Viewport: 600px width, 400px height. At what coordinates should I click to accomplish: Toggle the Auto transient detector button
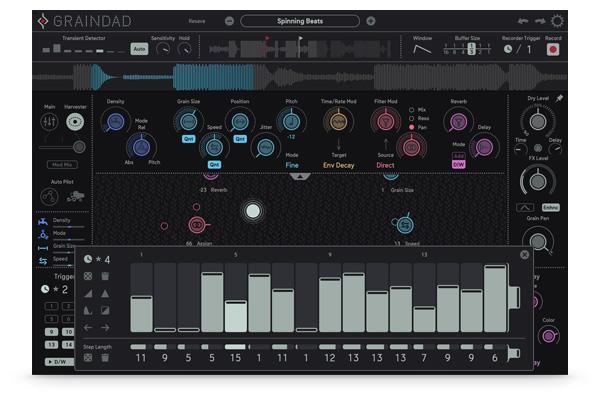coord(139,48)
